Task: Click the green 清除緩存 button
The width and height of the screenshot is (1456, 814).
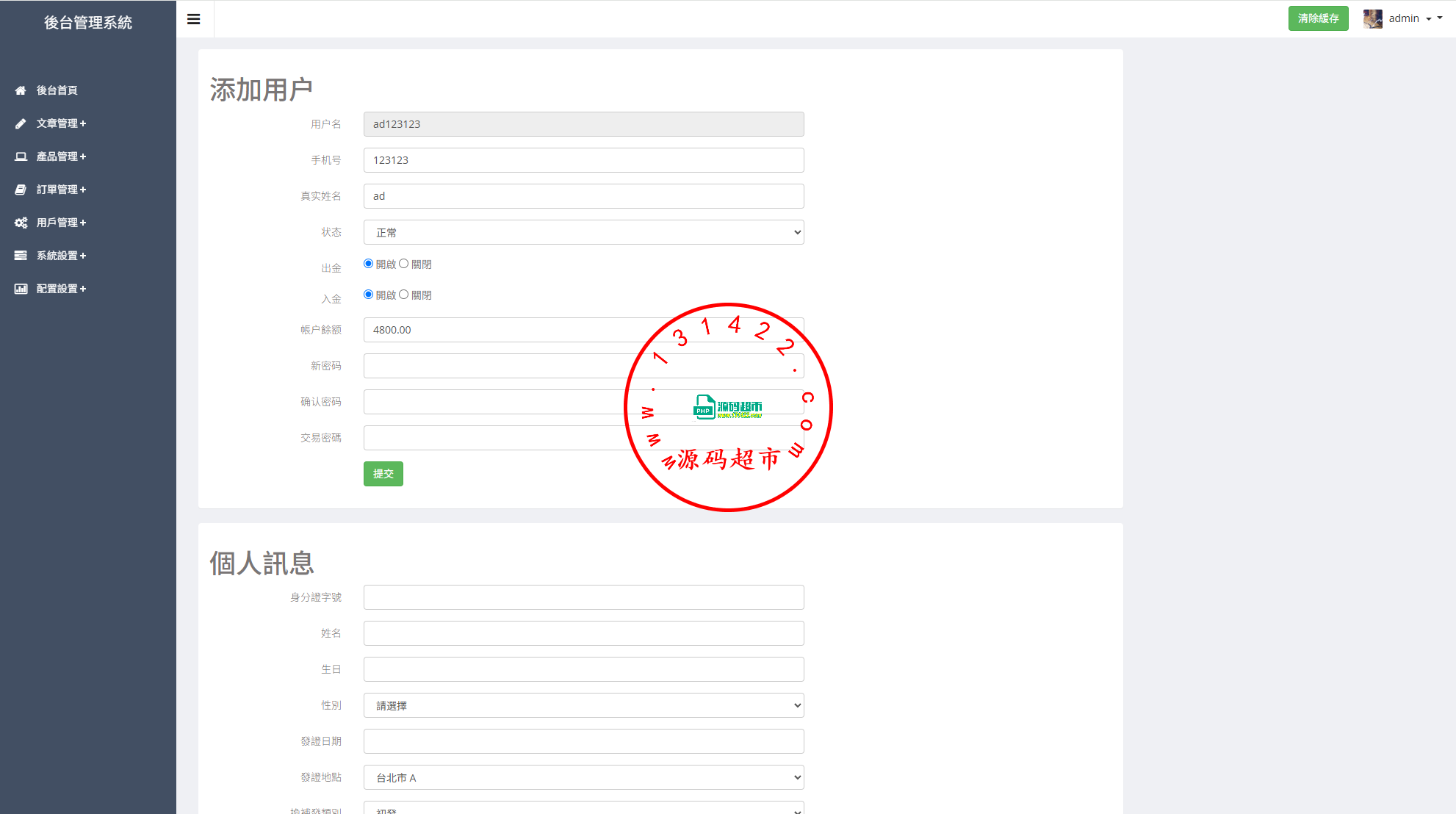Action: 1318,18
